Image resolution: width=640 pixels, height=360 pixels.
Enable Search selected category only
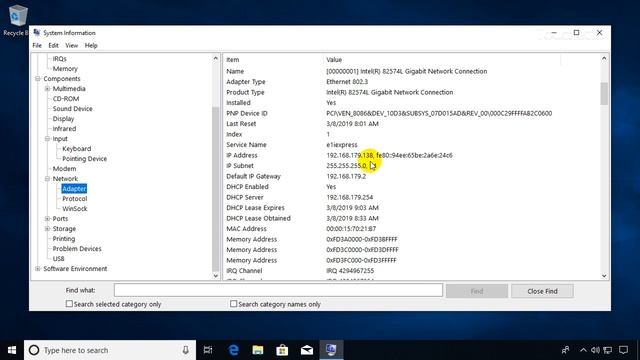[69, 304]
